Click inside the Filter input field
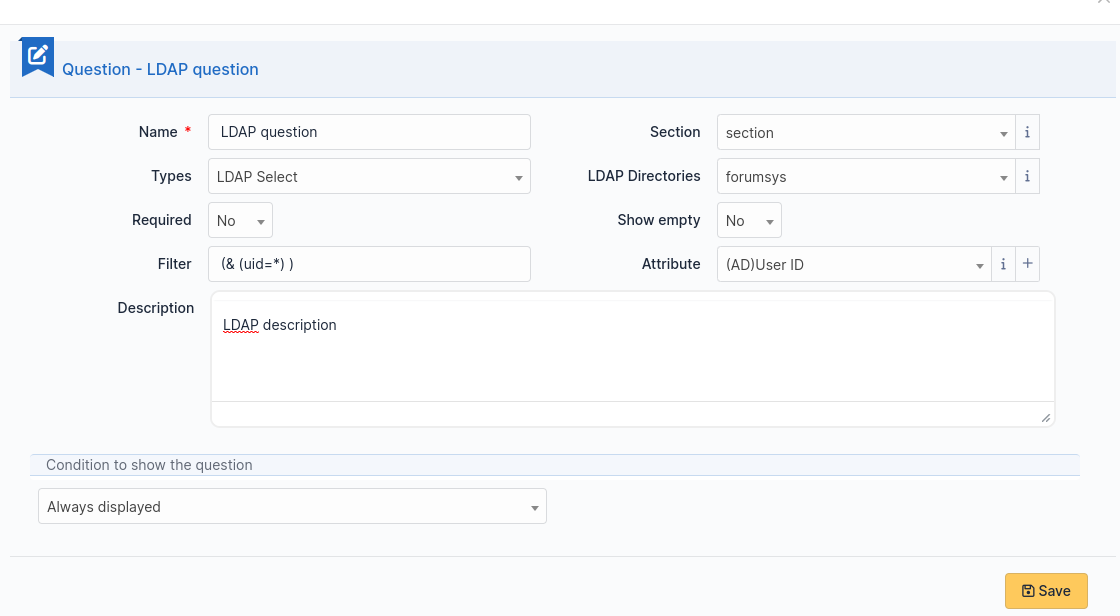 (x=369, y=264)
